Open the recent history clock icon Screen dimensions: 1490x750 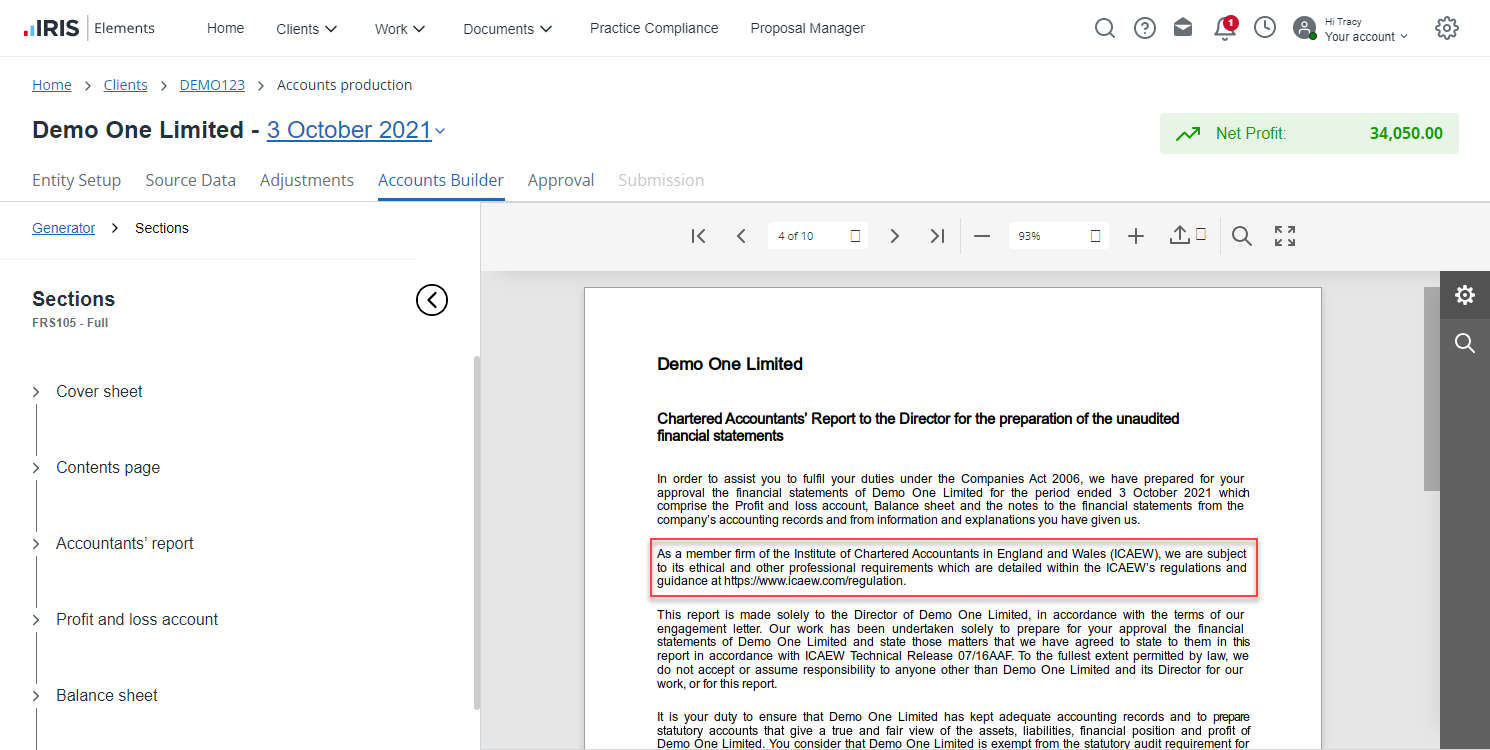click(1265, 28)
